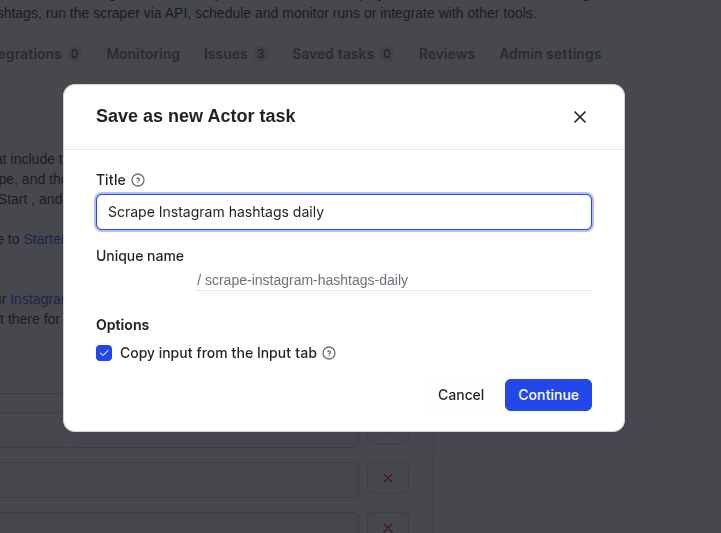Click the Options heading text
Viewport: 721px width, 533px height.
tap(122, 325)
